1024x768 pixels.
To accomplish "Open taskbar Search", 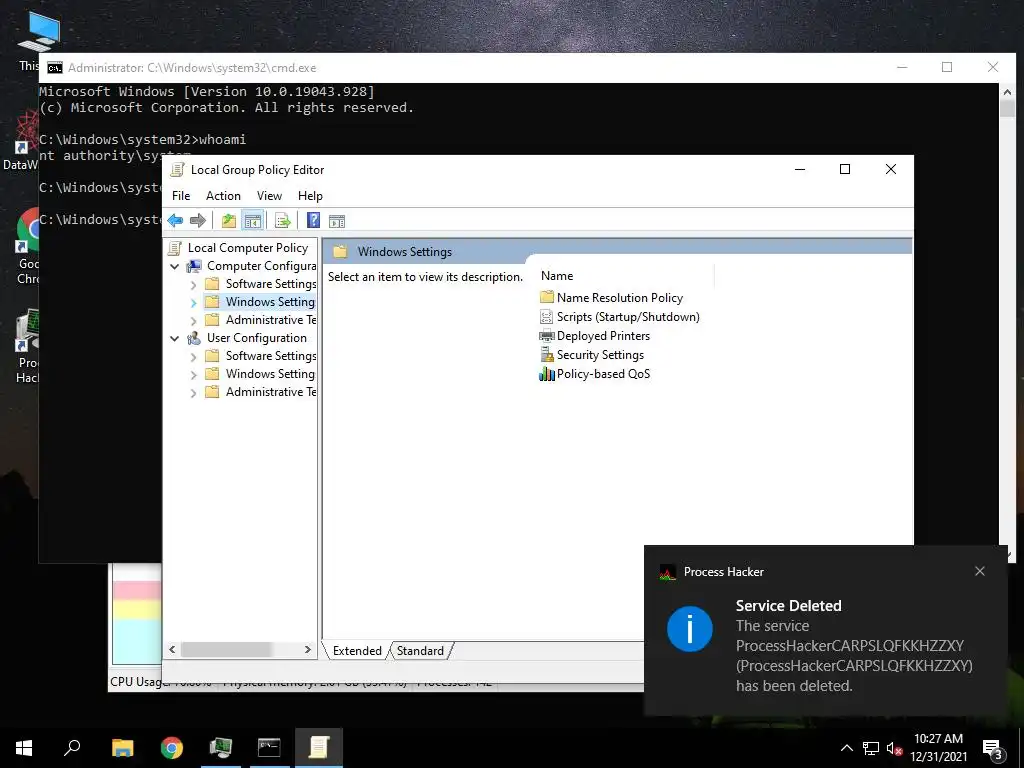I will [72, 748].
